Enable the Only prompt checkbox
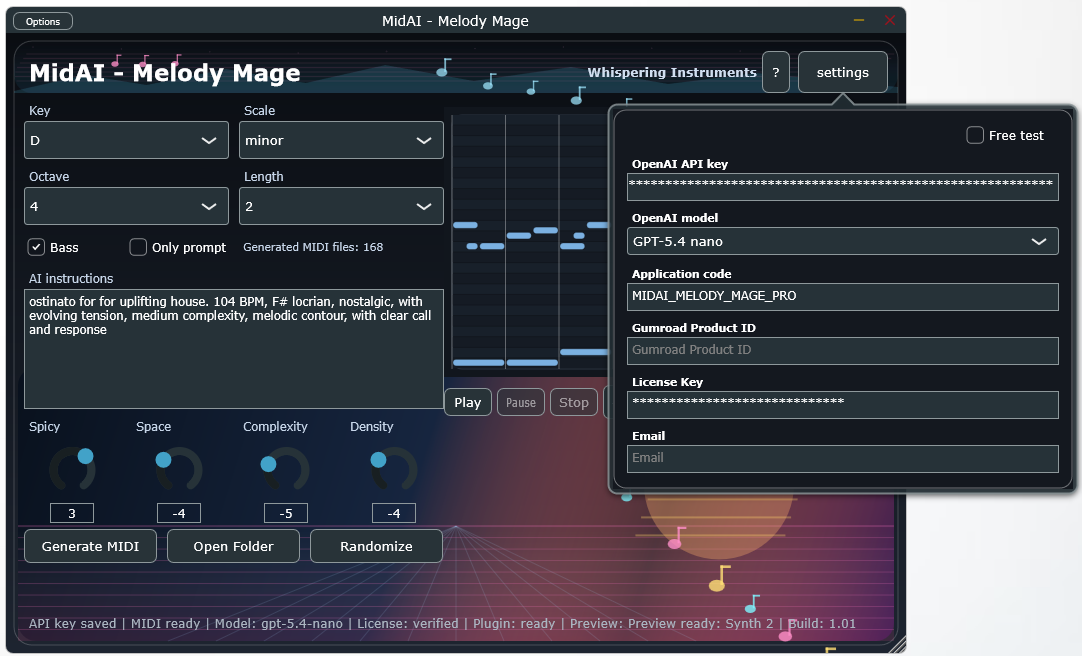This screenshot has height=656, width=1082. click(138, 247)
